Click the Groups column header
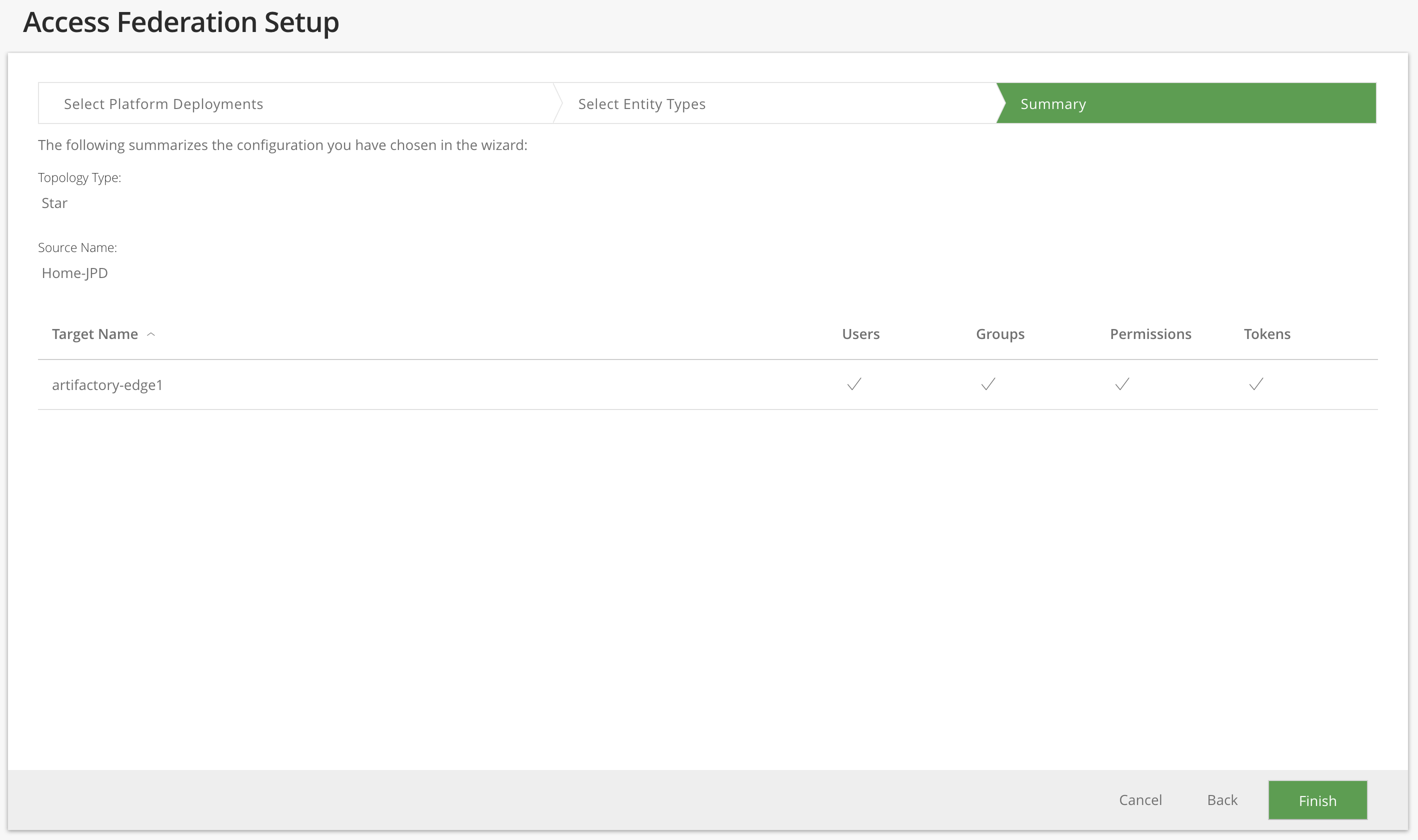This screenshot has height=840, width=1418. pyautogui.click(x=999, y=334)
